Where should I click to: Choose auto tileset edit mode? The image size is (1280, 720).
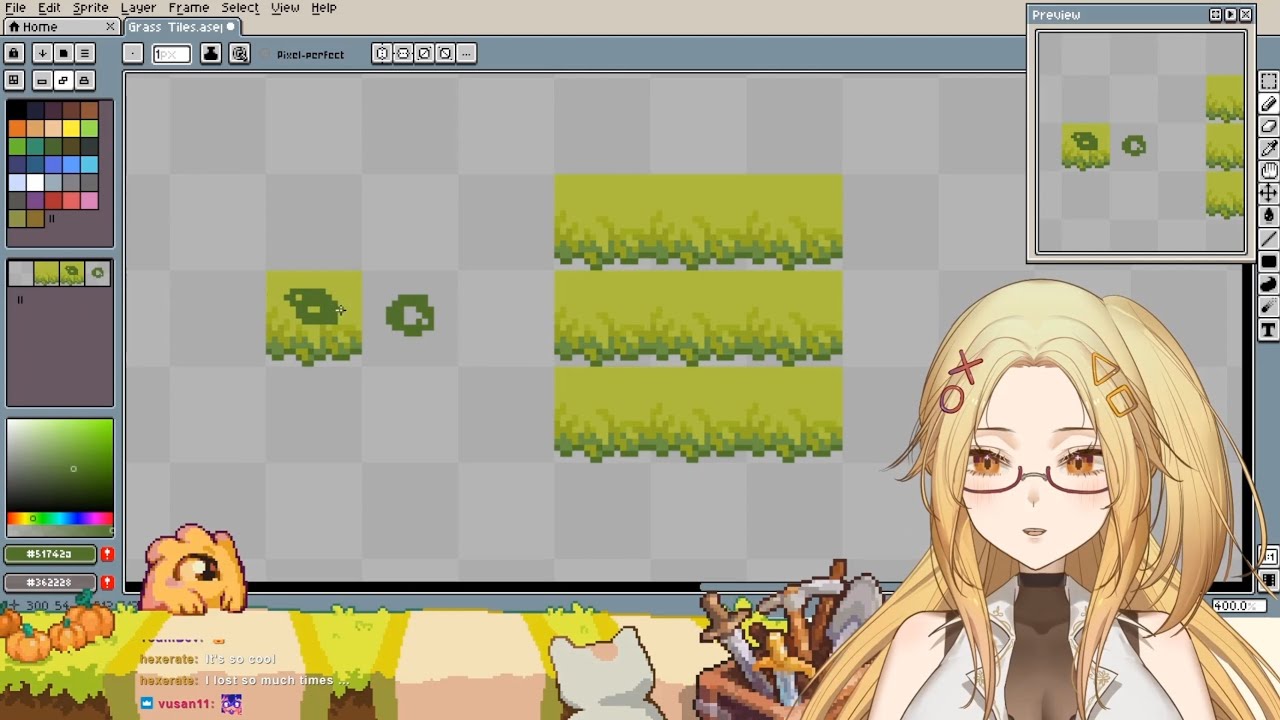pos(63,80)
